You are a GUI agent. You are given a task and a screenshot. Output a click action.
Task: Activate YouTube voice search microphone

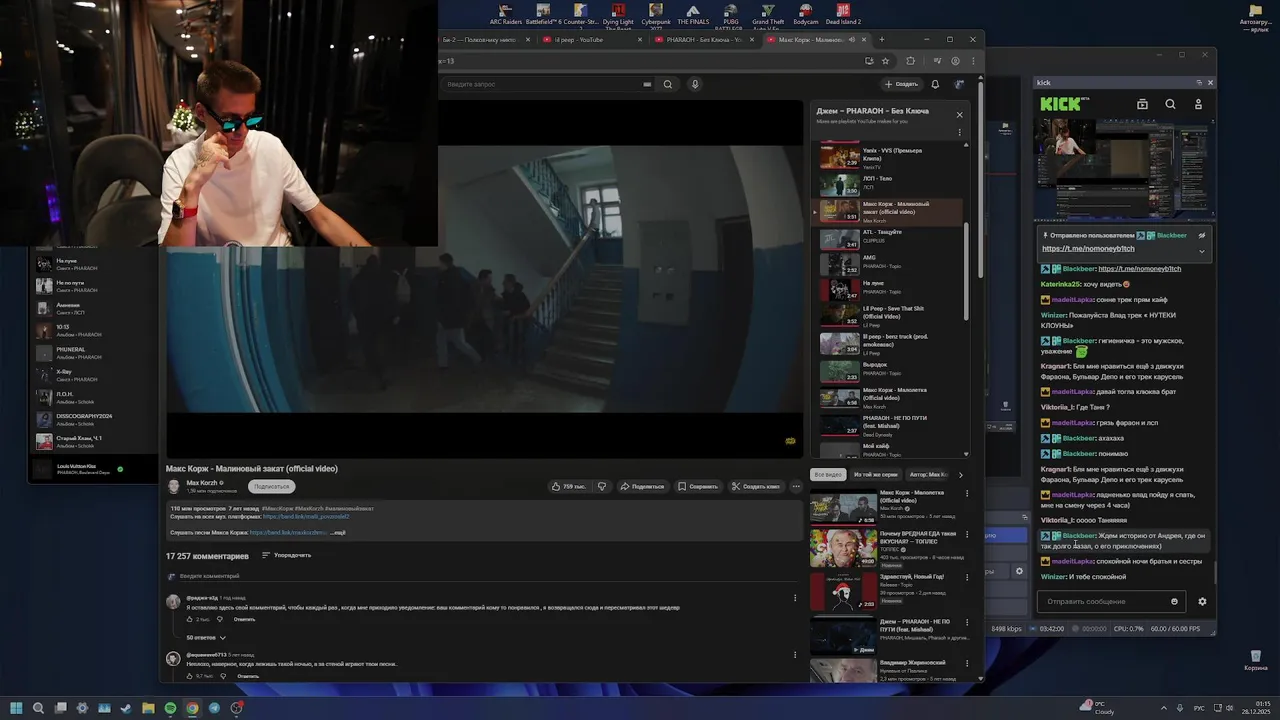tap(695, 84)
